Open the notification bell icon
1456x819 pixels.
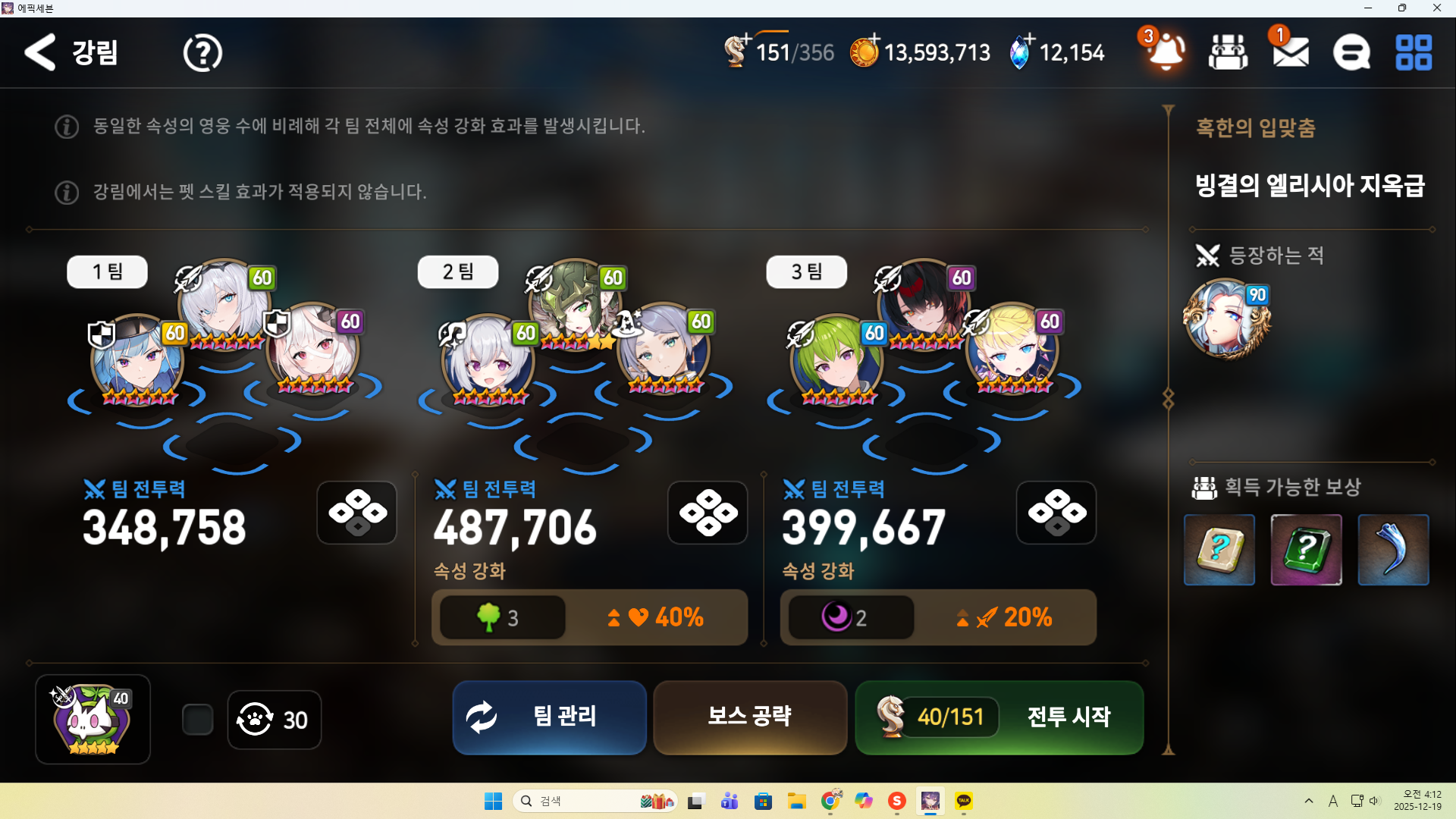1166,52
